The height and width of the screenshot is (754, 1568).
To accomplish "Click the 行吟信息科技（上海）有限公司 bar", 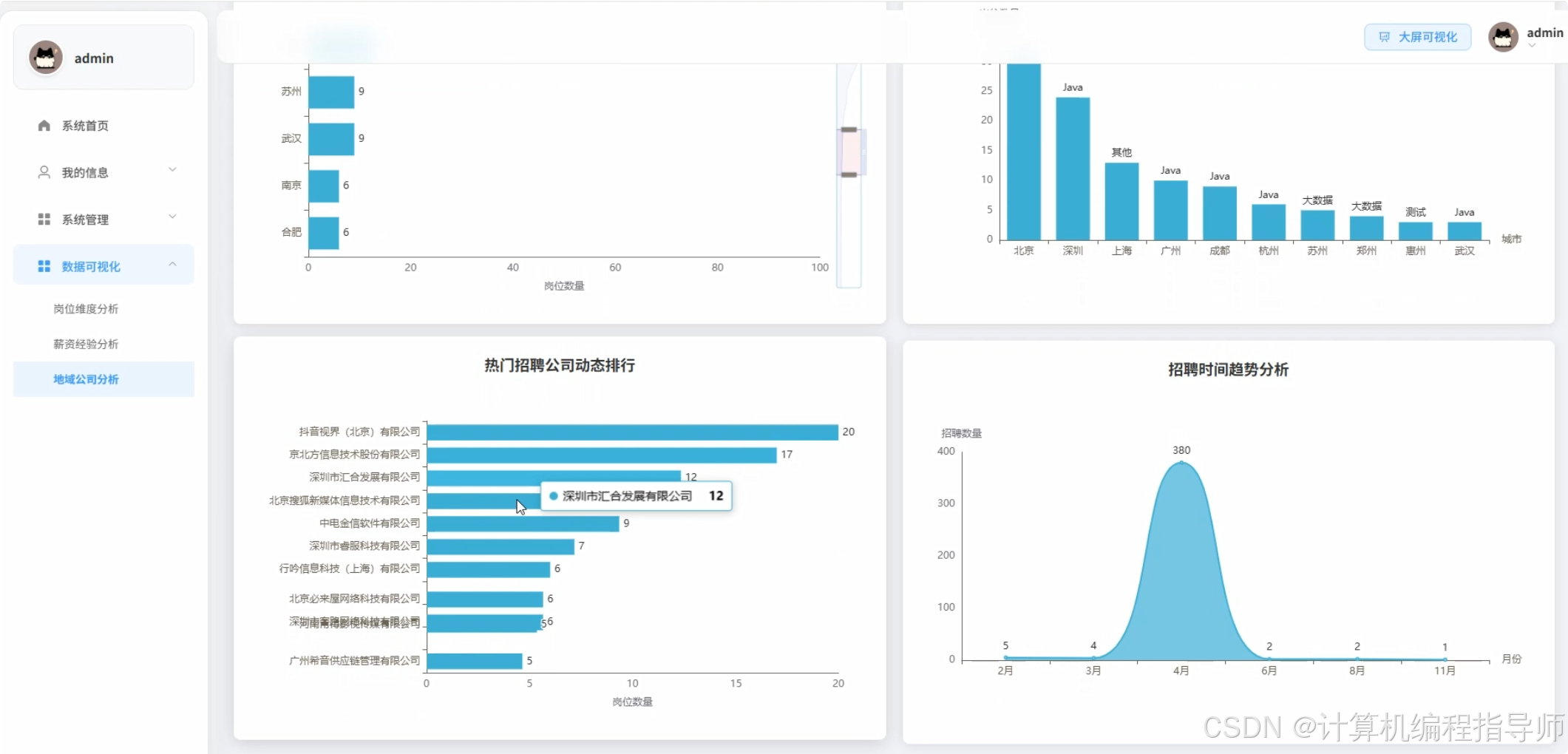I will pos(489,569).
